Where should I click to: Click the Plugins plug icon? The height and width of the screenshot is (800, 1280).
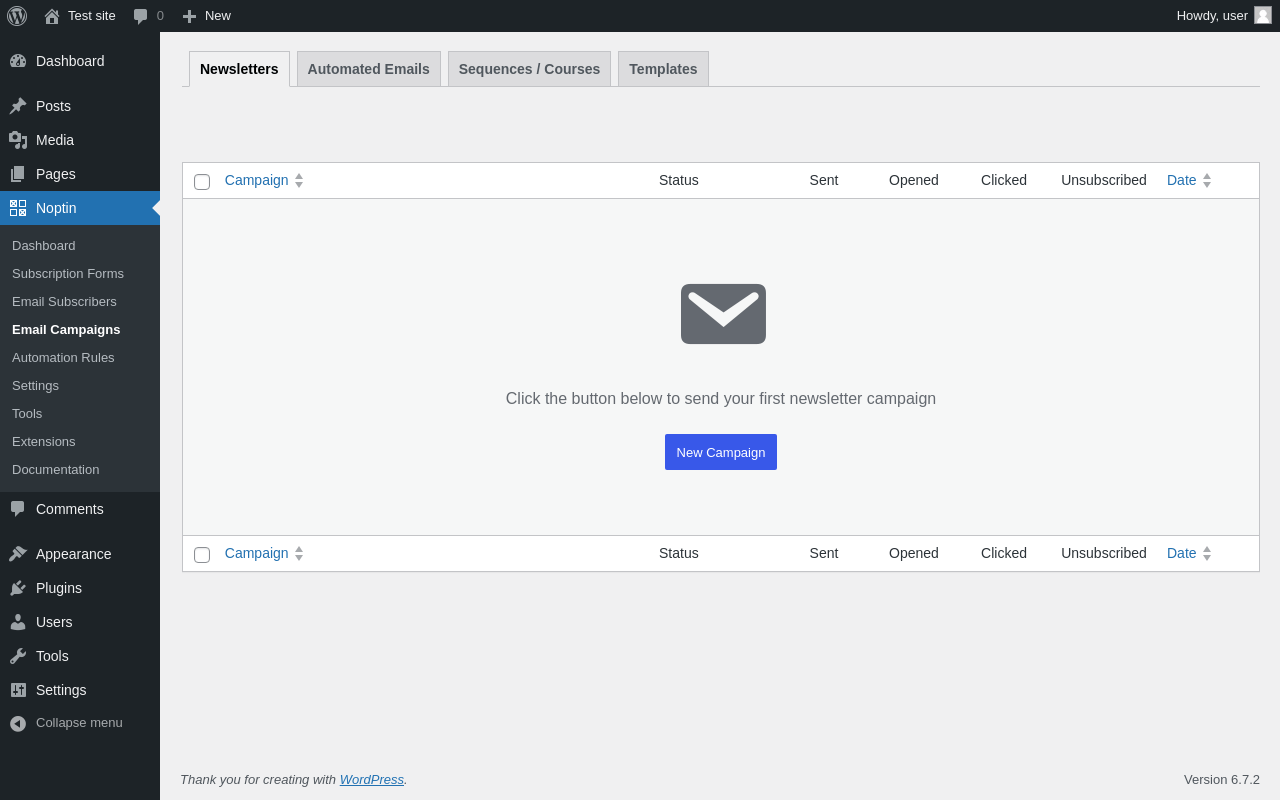(18, 588)
